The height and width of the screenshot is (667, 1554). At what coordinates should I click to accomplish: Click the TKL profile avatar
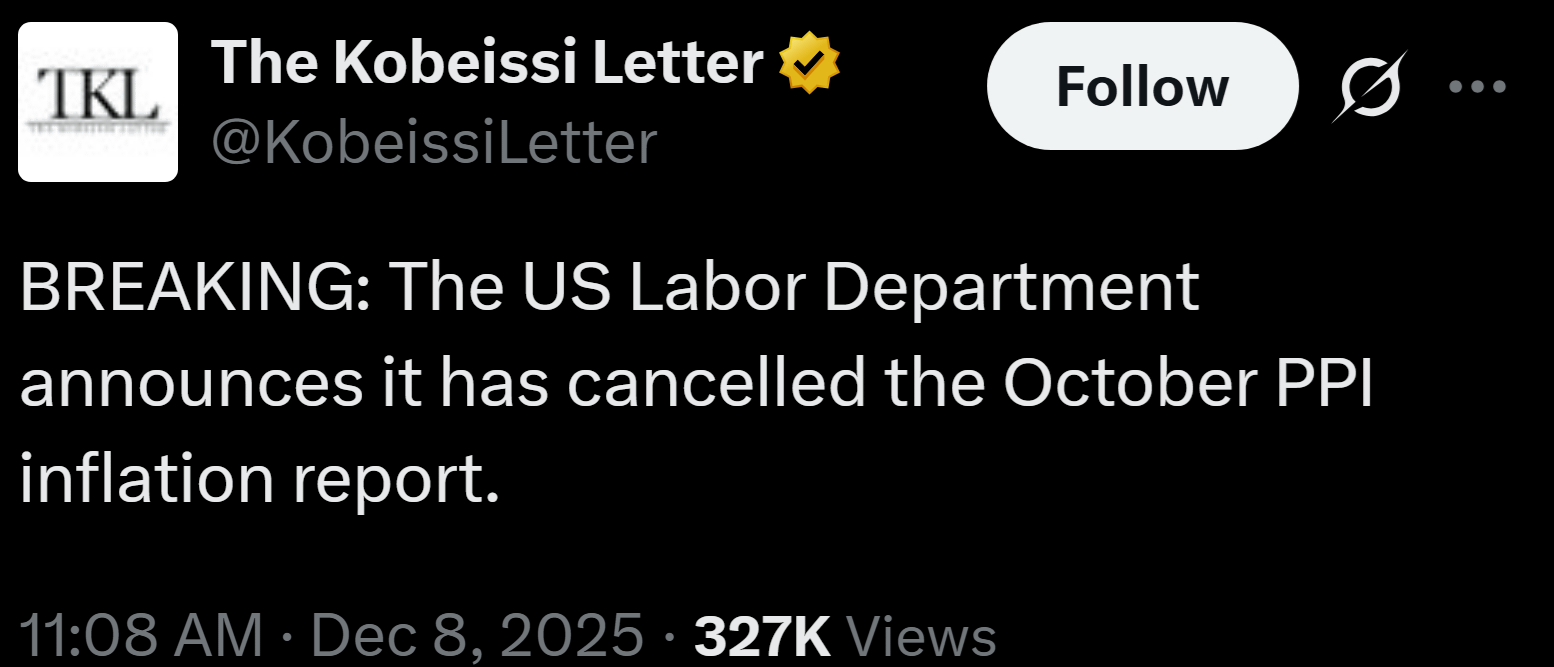pos(98,102)
